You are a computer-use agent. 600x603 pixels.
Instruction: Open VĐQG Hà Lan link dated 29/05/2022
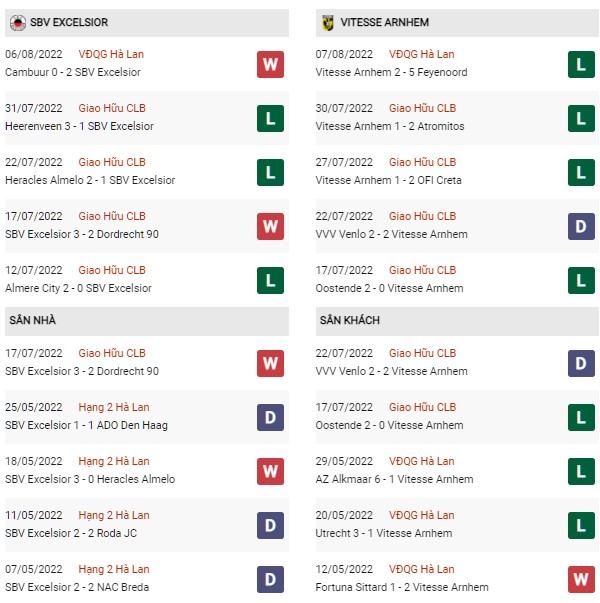[422, 461]
